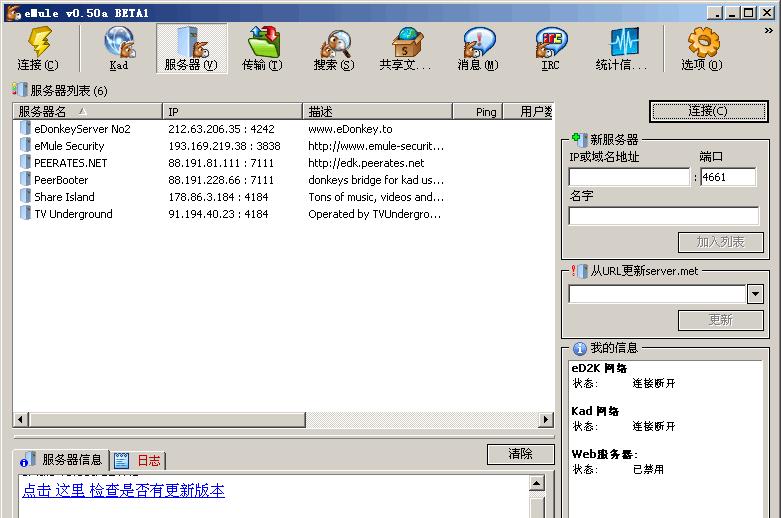Open the 共享文件 shared files toolbar icon
Viewport: 781px width, 518px height.
pos(407,41)
